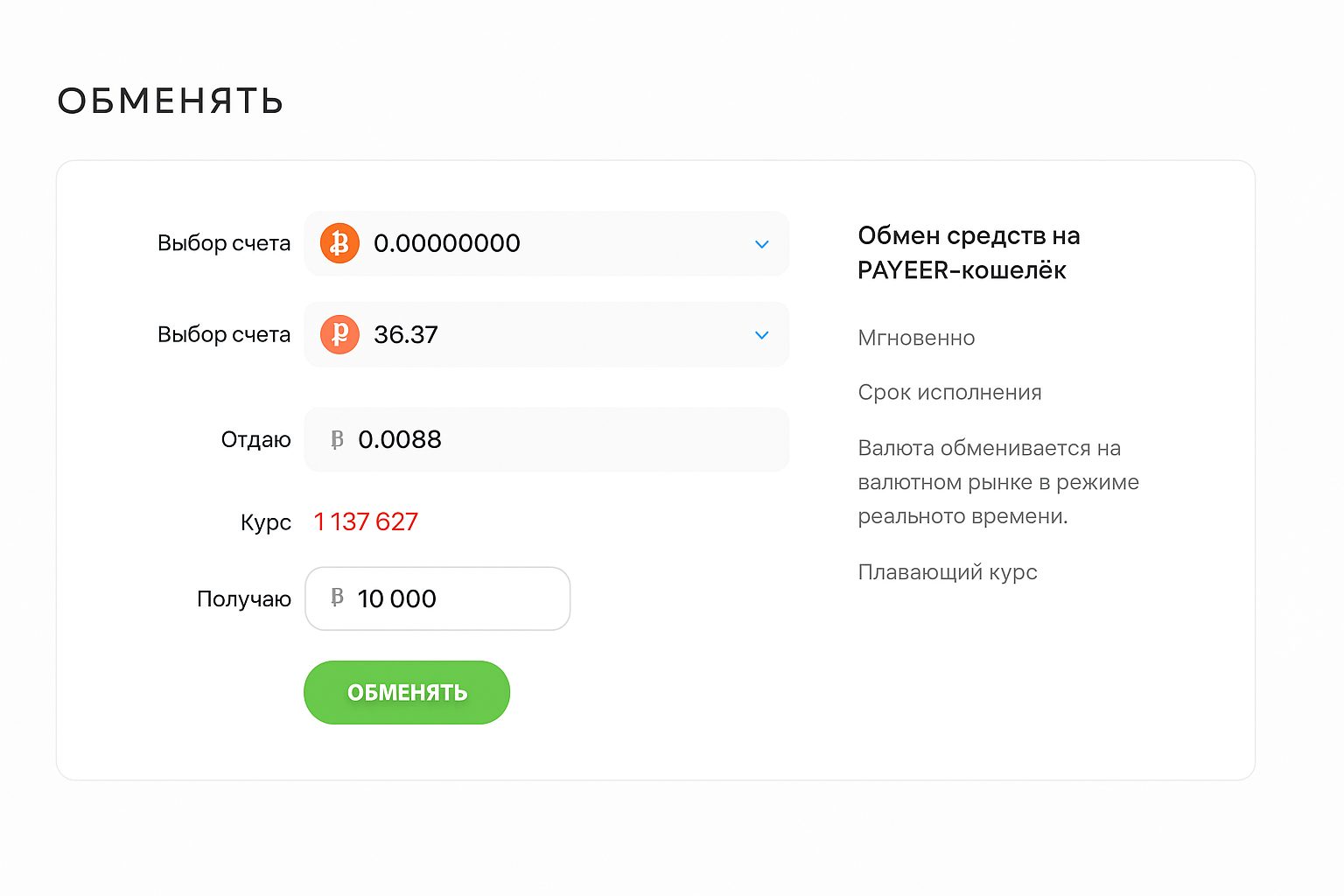Click the Получаю label
This screenshot has width=1344, height=896.
(243, 599)
